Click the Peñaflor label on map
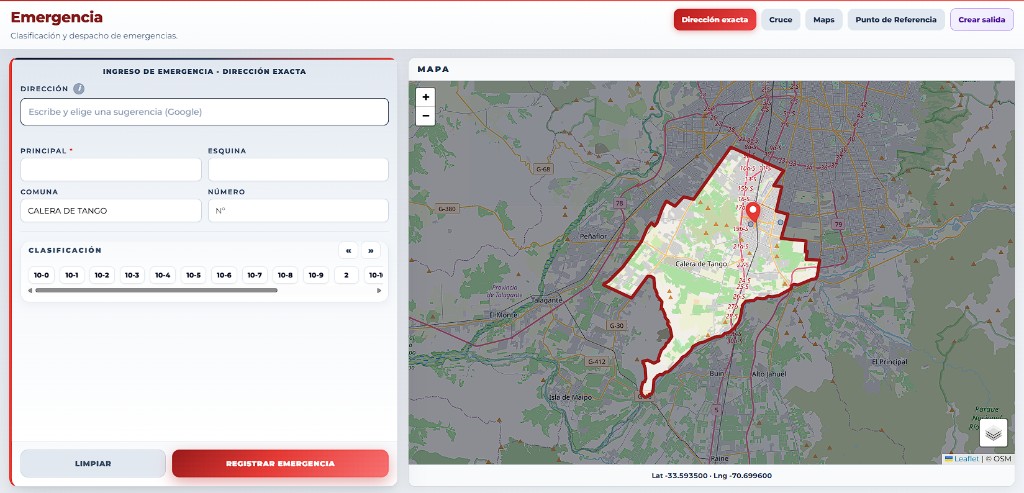This screenshot has height=493, width=1024. click(x=594, y=236)
